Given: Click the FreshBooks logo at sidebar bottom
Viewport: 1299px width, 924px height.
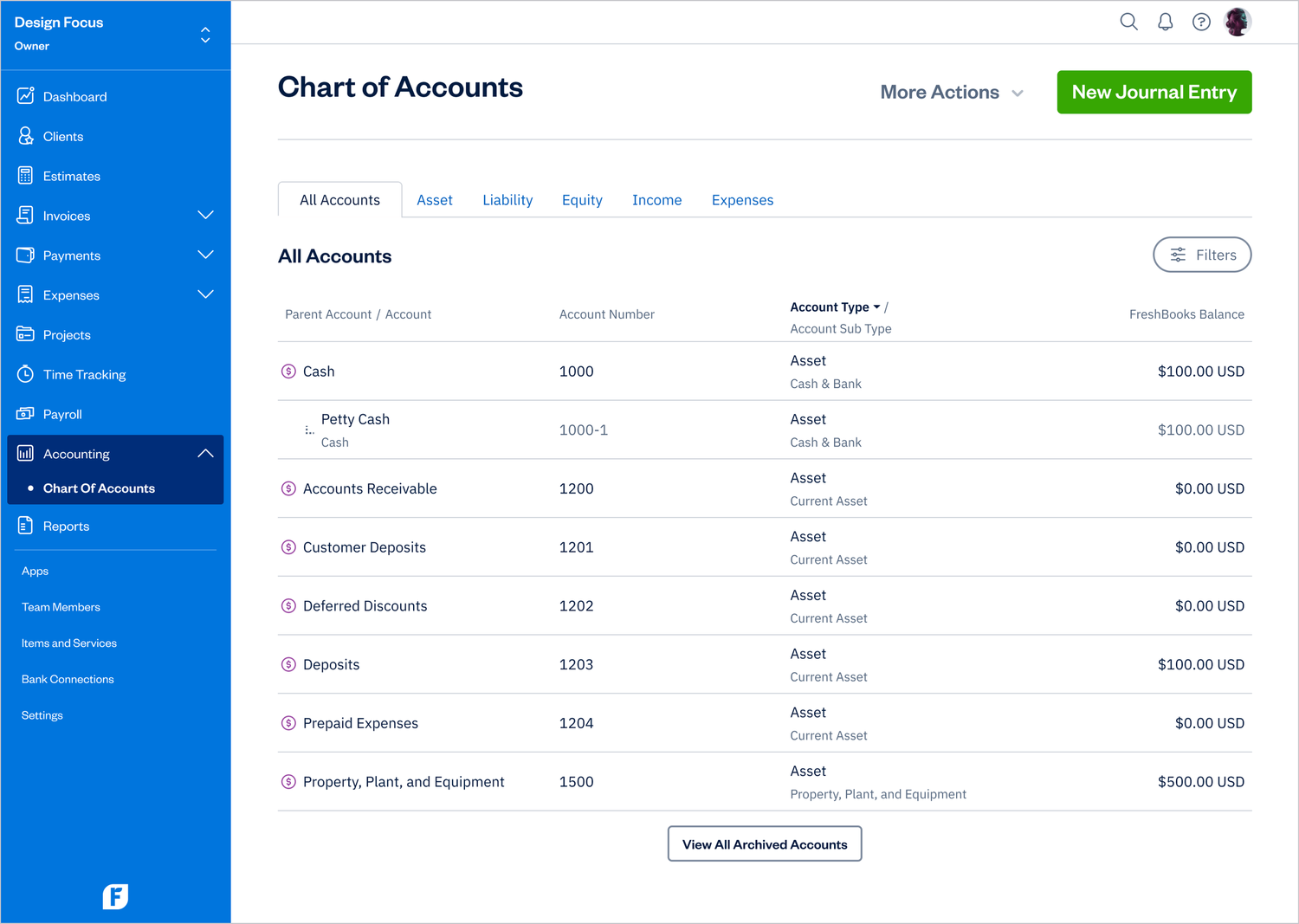Looking at the screenshot, I should pyautogui.click(x=115, y=896).
